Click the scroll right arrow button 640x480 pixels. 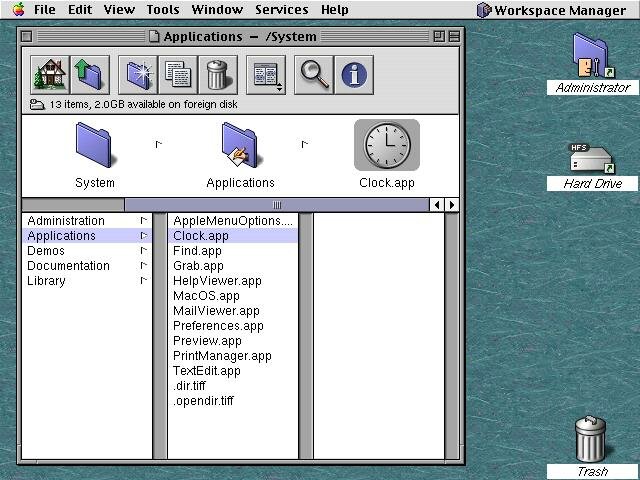pos(451,205)
